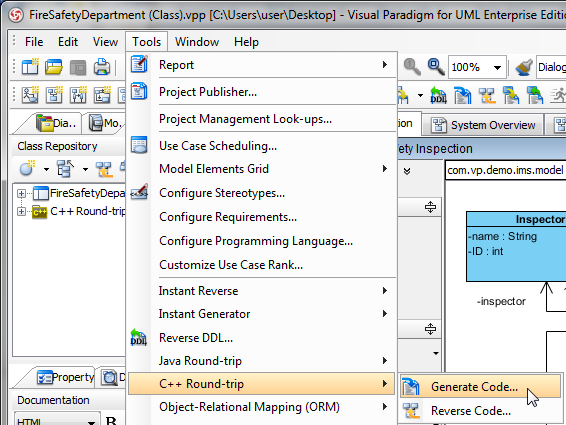This screenshot has width=566, height=425.
Task: Open the zoom percentage 100% dropdown
Action: click(x=497, y=68)
